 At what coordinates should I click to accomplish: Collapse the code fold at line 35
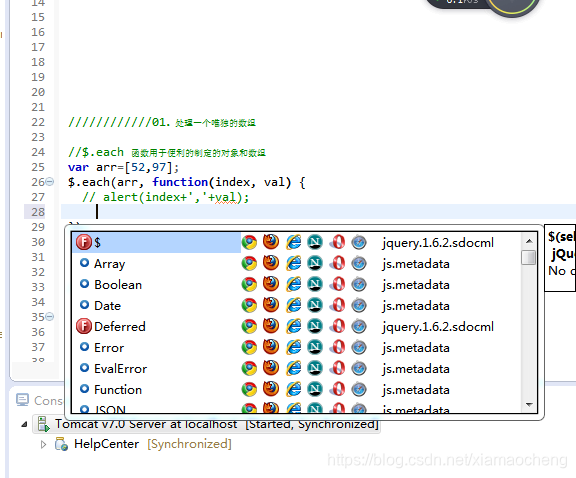pyautogui.click(x=50, y=316)
